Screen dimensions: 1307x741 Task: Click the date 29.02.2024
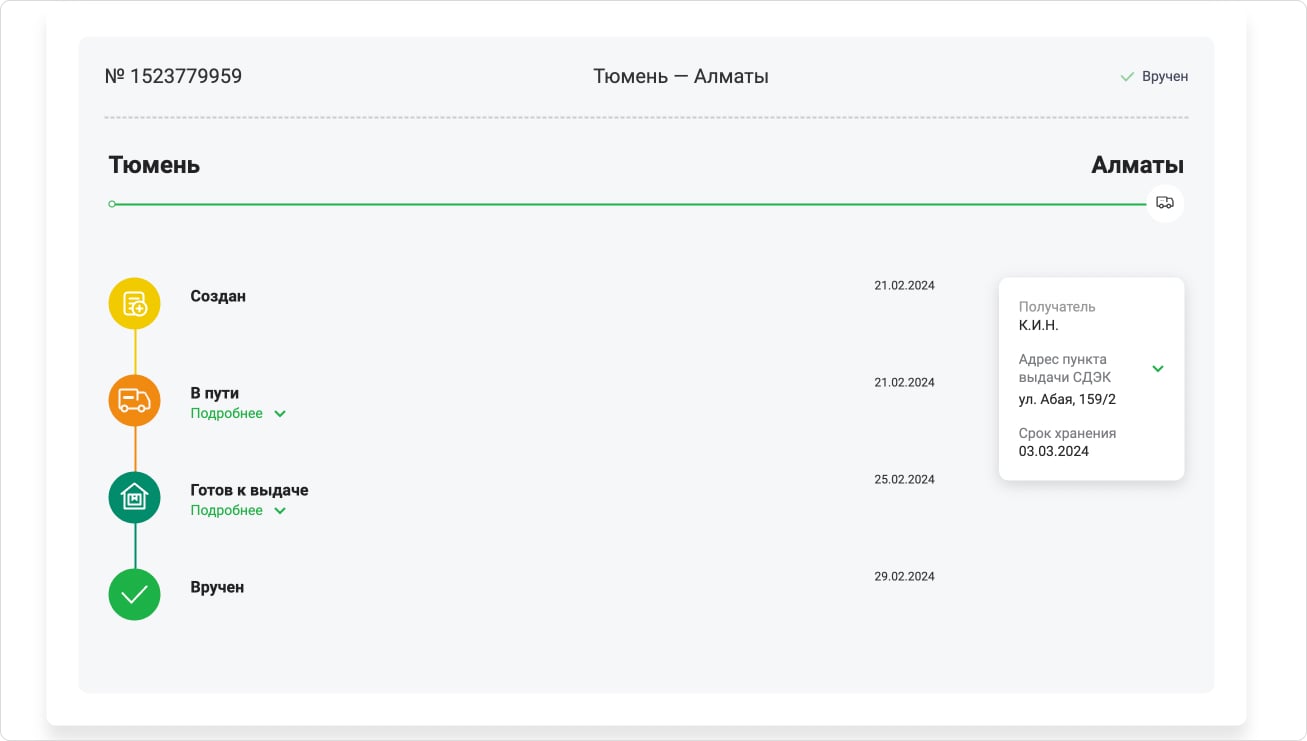(x=904, y=576)
